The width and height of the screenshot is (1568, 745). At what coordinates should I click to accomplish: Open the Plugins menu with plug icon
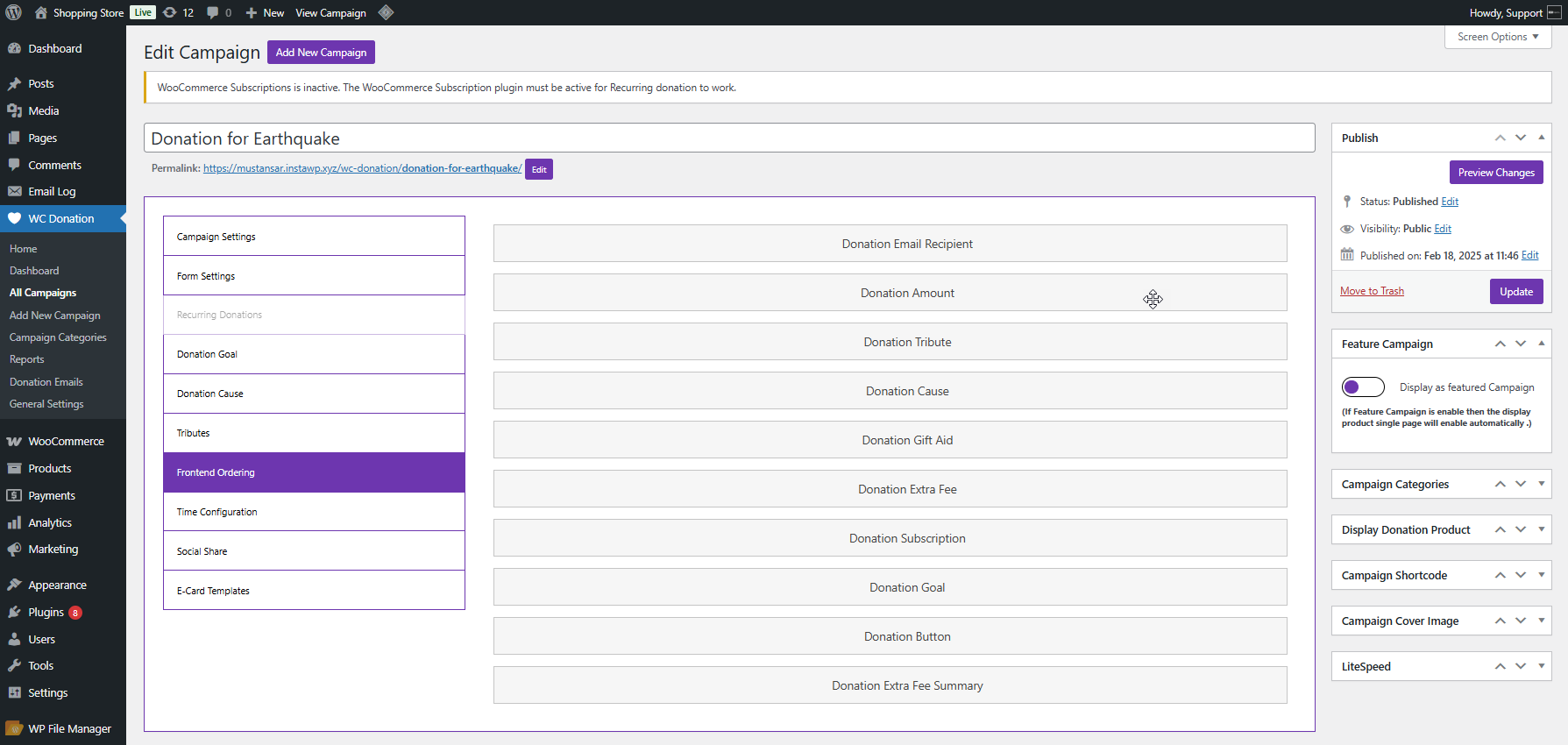click(46, 612)
